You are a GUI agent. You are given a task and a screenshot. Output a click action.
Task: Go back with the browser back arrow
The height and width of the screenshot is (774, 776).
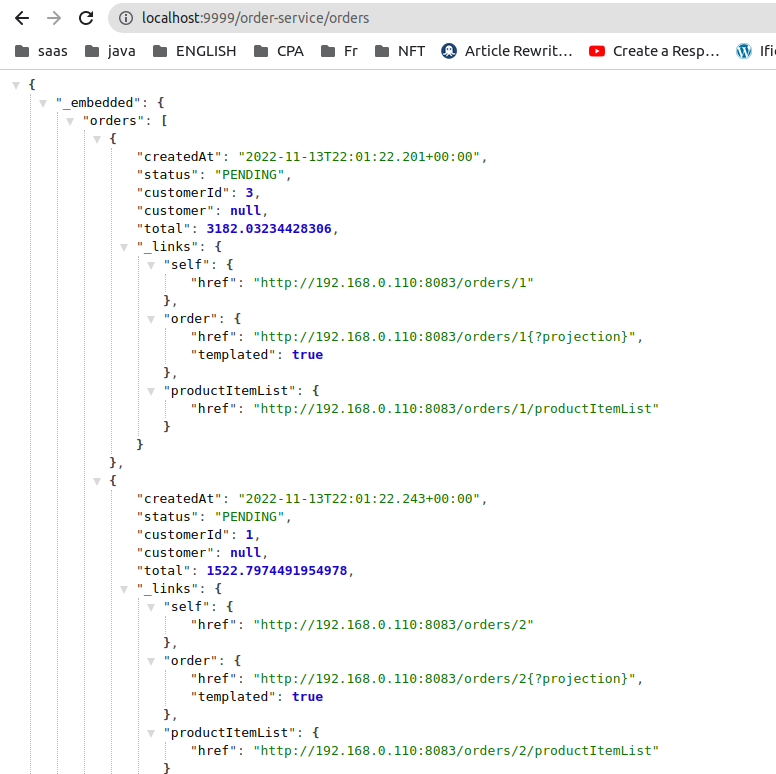coord(22,18)
